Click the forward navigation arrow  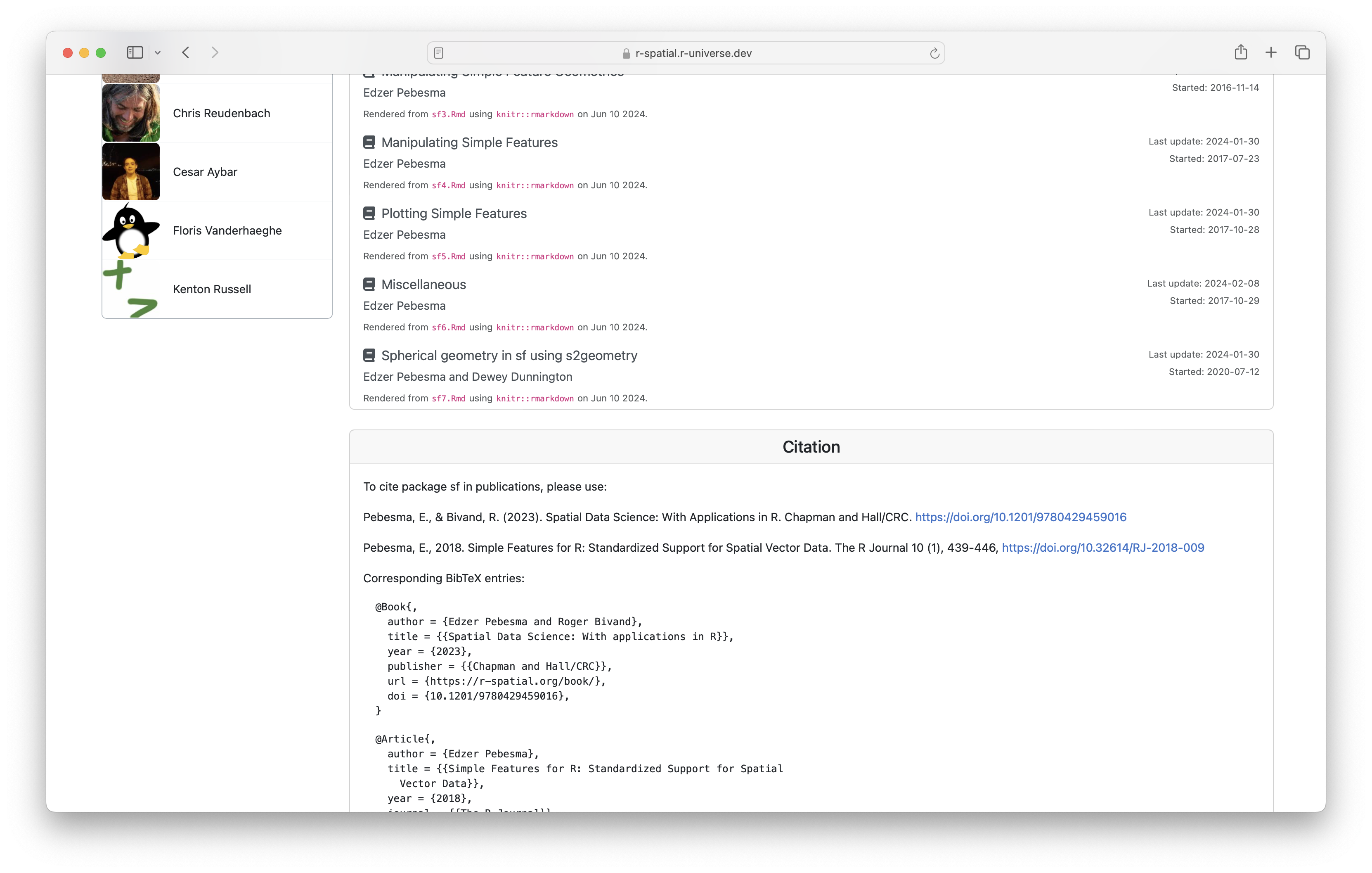coord(215,52)
